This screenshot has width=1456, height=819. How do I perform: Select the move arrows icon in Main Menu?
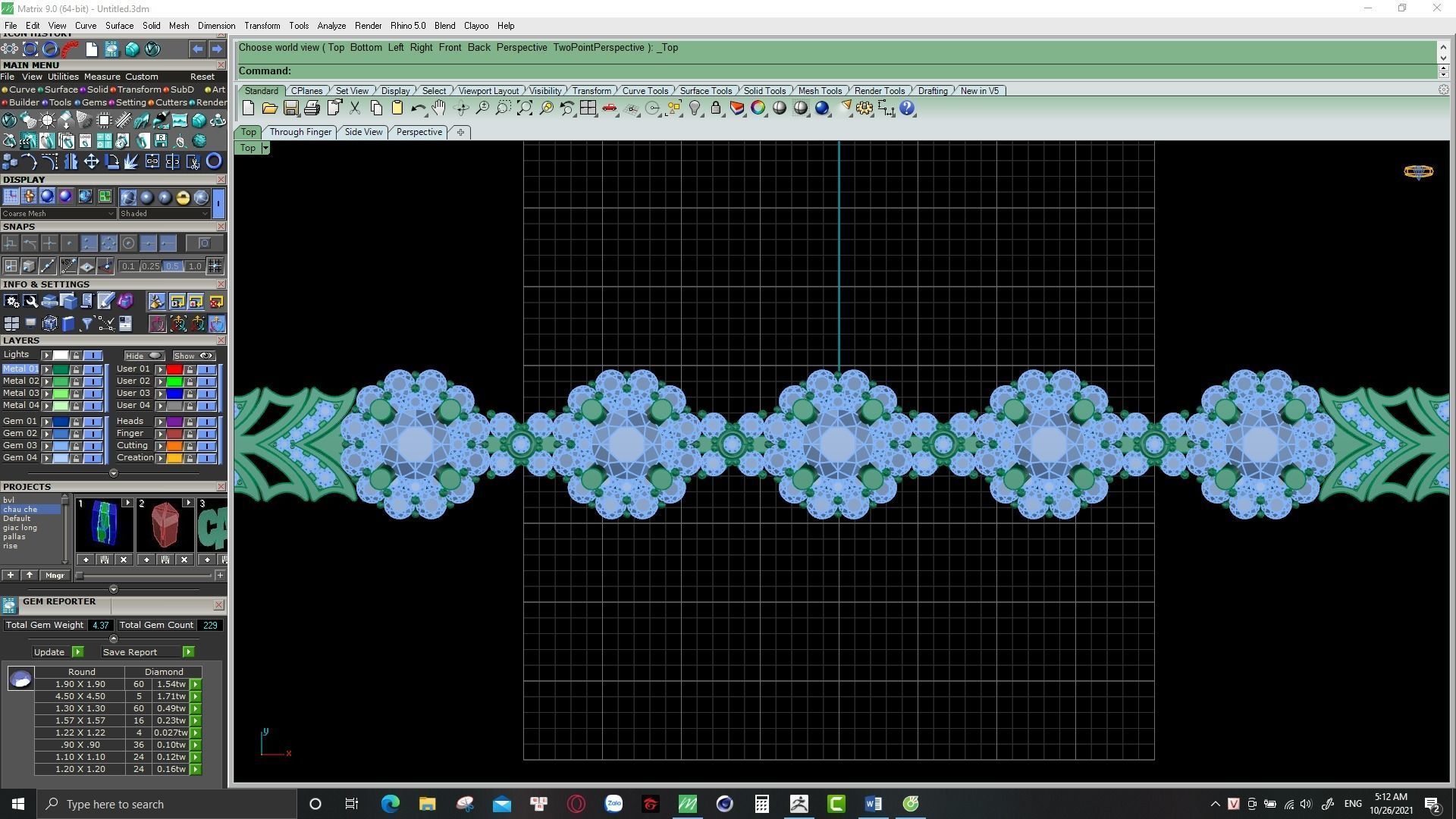pyautogui.click(x=91, y=161)
